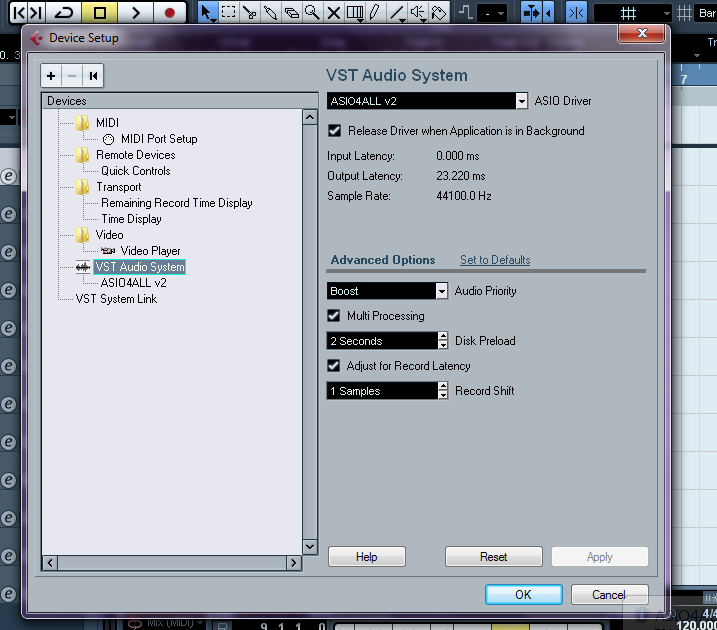717x630 pixels.
Task: Select VST Audio System entry
Action: [x=139, y=267]
